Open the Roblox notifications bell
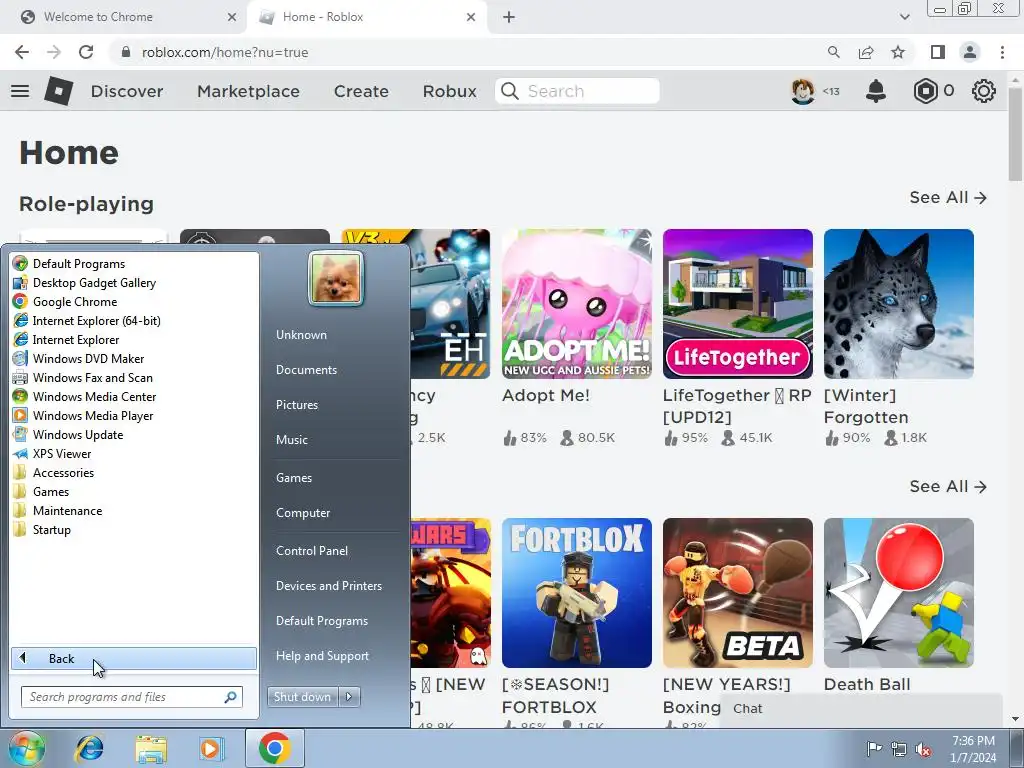Image resolution: width=1024 pixels, height=768 pixels. click(x=876, y=91)
